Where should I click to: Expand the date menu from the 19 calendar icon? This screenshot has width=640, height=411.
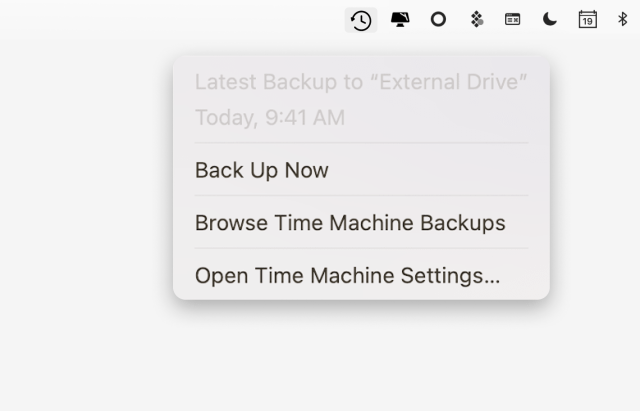588,19
